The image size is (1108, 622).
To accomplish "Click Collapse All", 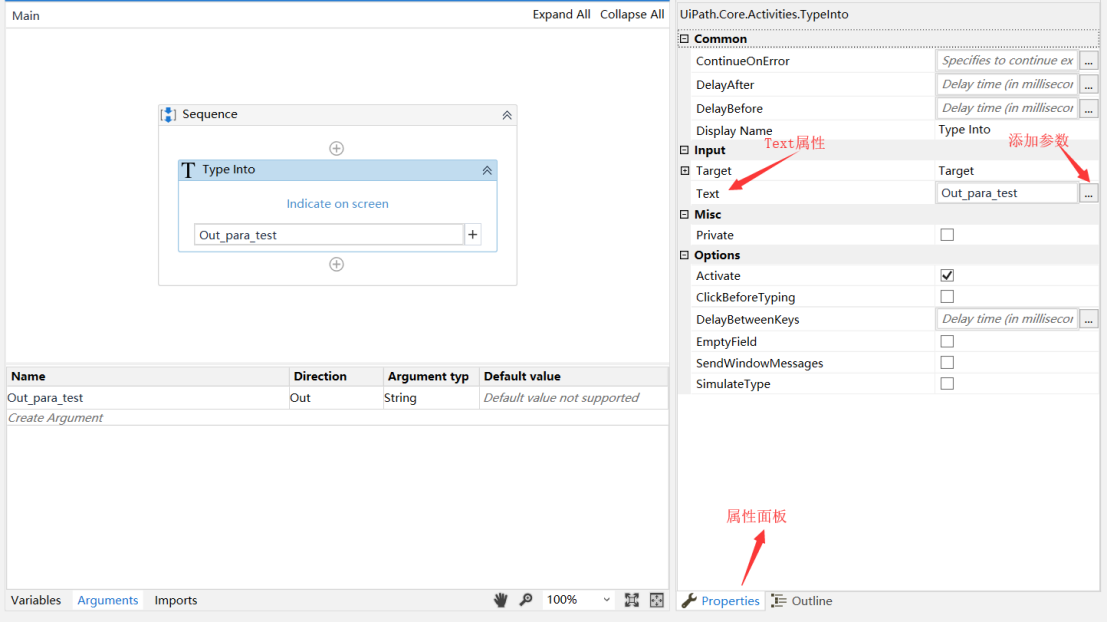I will [632, 14].
